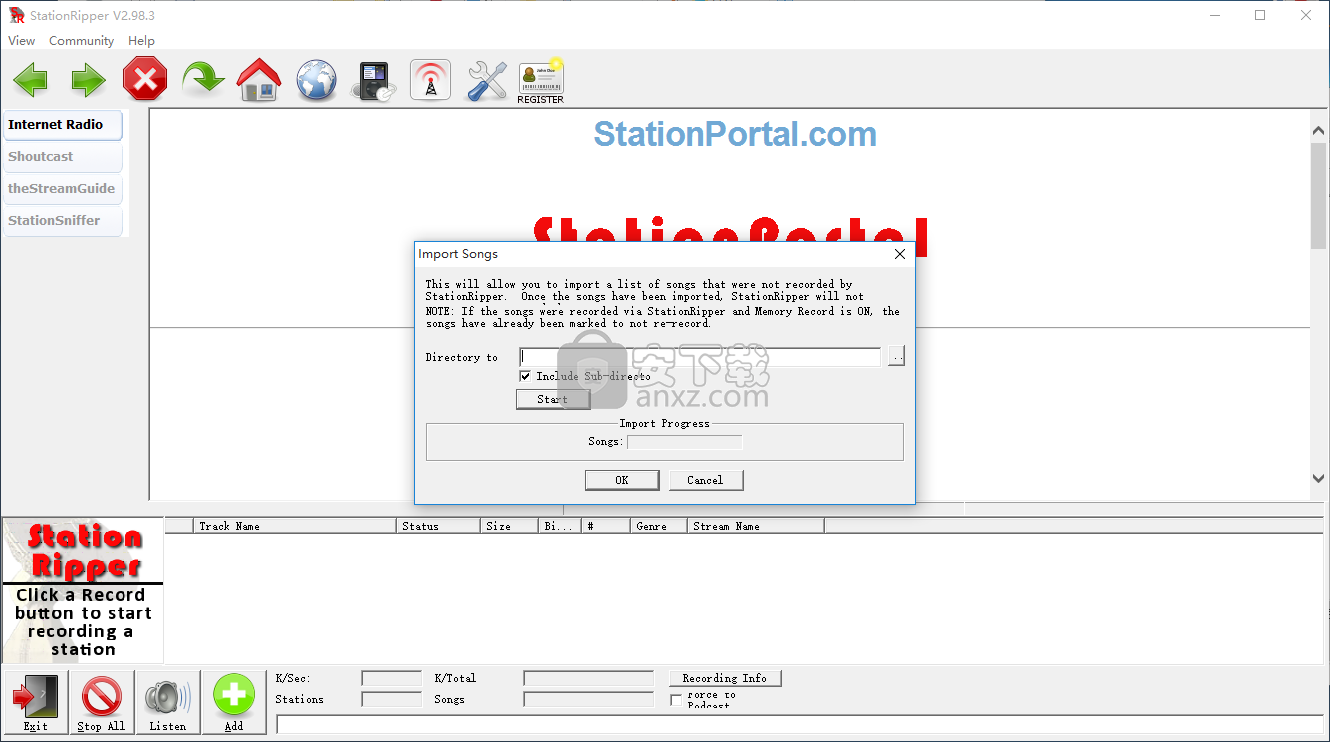The height and width of the screenshot is (742, 1330).
Task: Click the green Forward arrow icon
Action: [x=88, y=80]
